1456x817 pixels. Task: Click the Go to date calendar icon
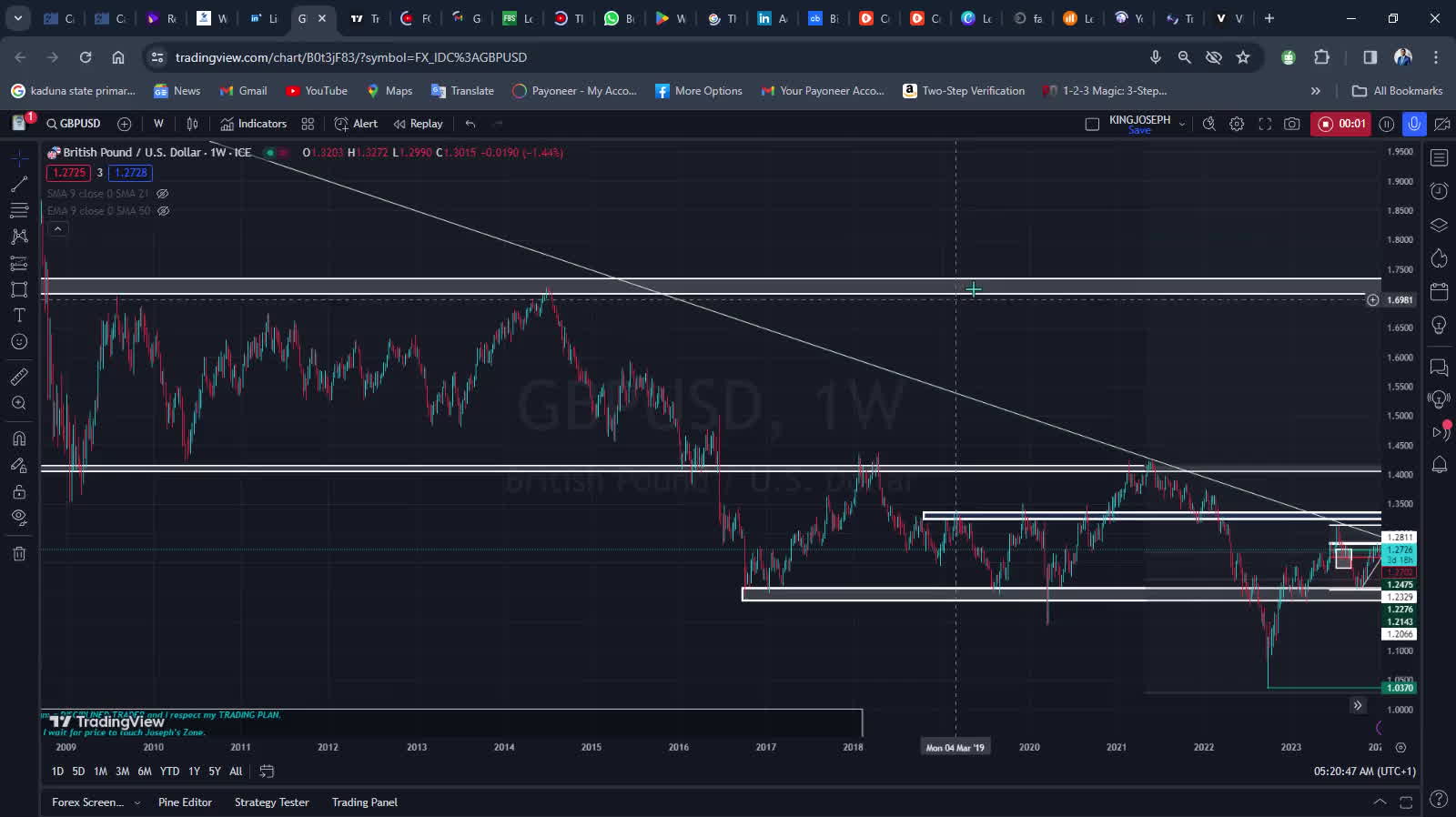tap(267, 772)
